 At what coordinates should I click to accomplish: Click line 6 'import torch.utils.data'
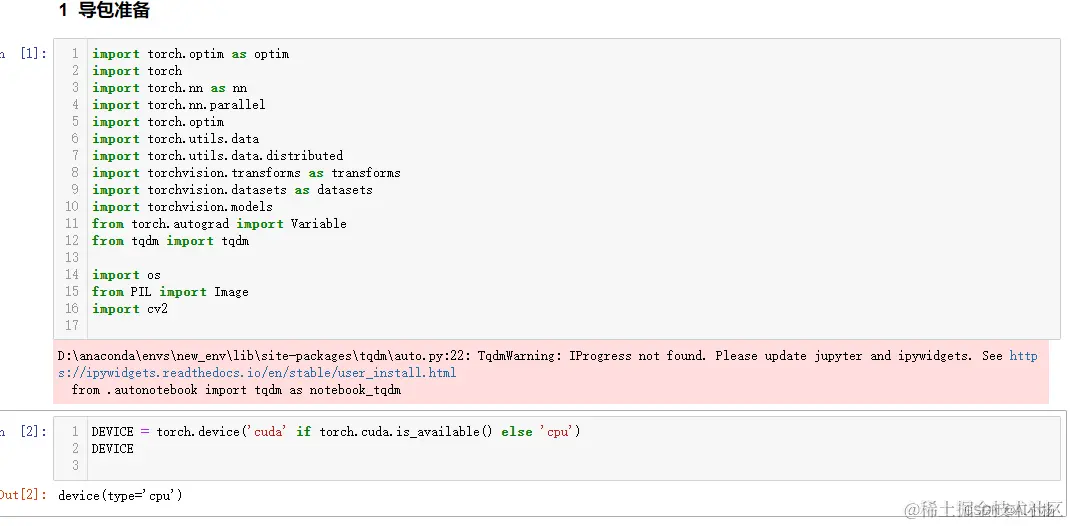click(x=175, y=139)
